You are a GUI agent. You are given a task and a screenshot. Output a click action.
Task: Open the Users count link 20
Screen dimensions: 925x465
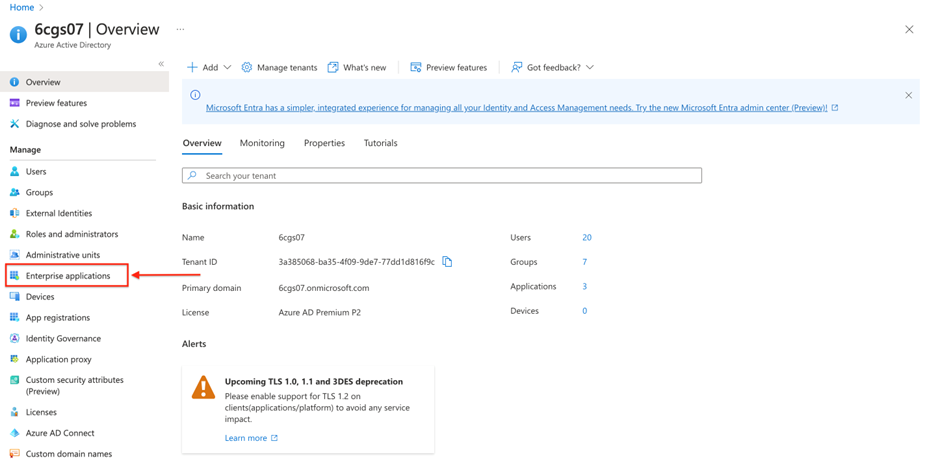(587, 238)
